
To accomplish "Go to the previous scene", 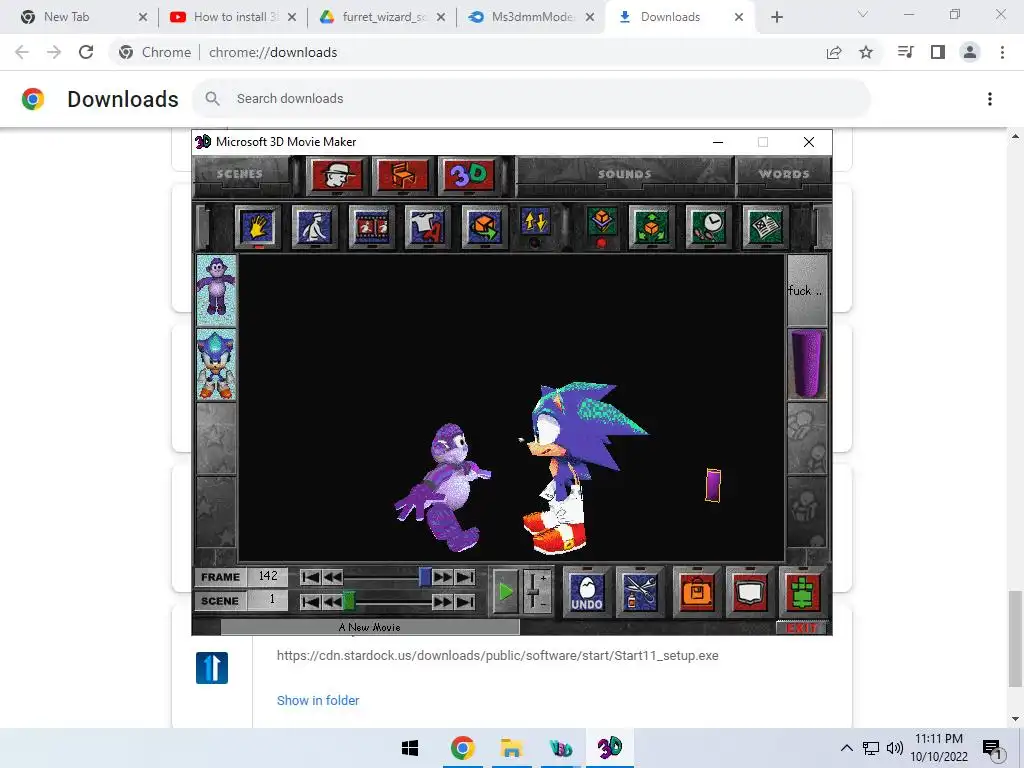I will click(x=332, y=601).
